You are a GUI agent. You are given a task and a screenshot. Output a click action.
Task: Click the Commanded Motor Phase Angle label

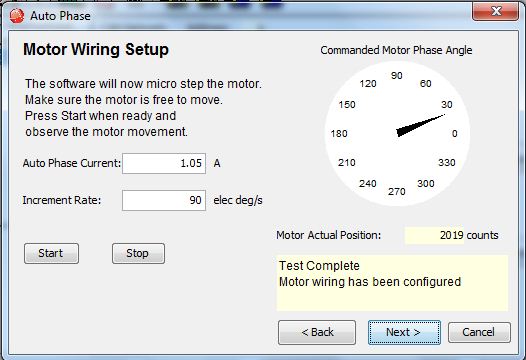click(x=396, y=50)
